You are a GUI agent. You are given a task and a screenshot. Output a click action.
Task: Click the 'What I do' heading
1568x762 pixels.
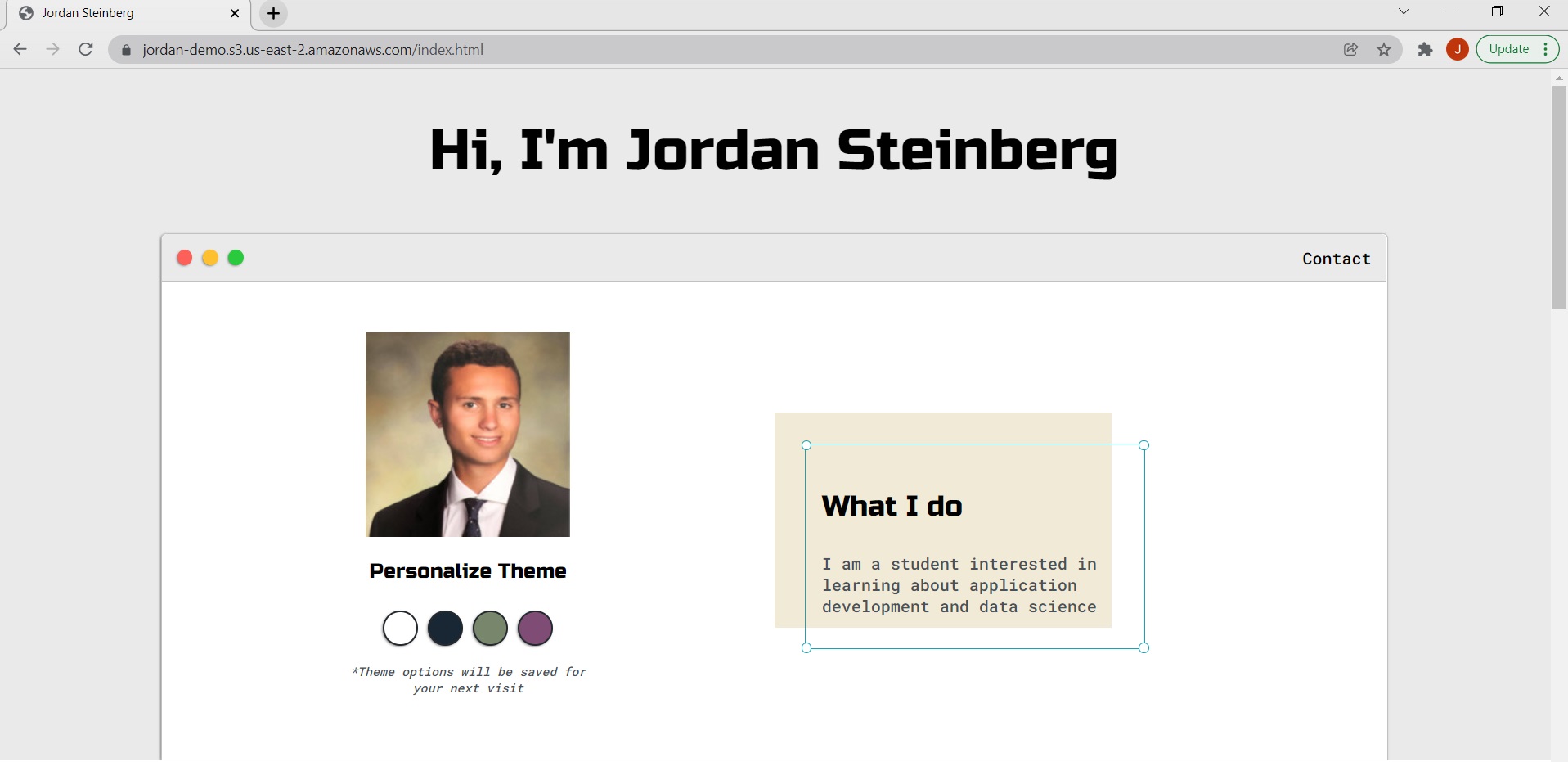(892, 507)
